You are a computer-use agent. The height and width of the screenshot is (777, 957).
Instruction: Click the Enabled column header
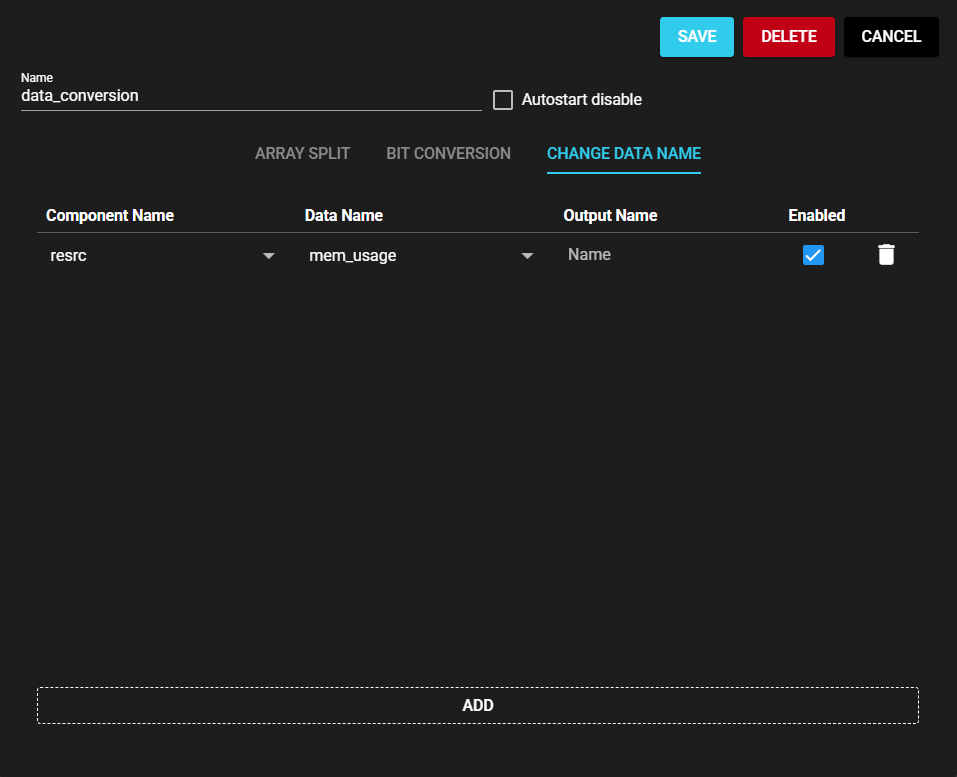tap(816, 216)
